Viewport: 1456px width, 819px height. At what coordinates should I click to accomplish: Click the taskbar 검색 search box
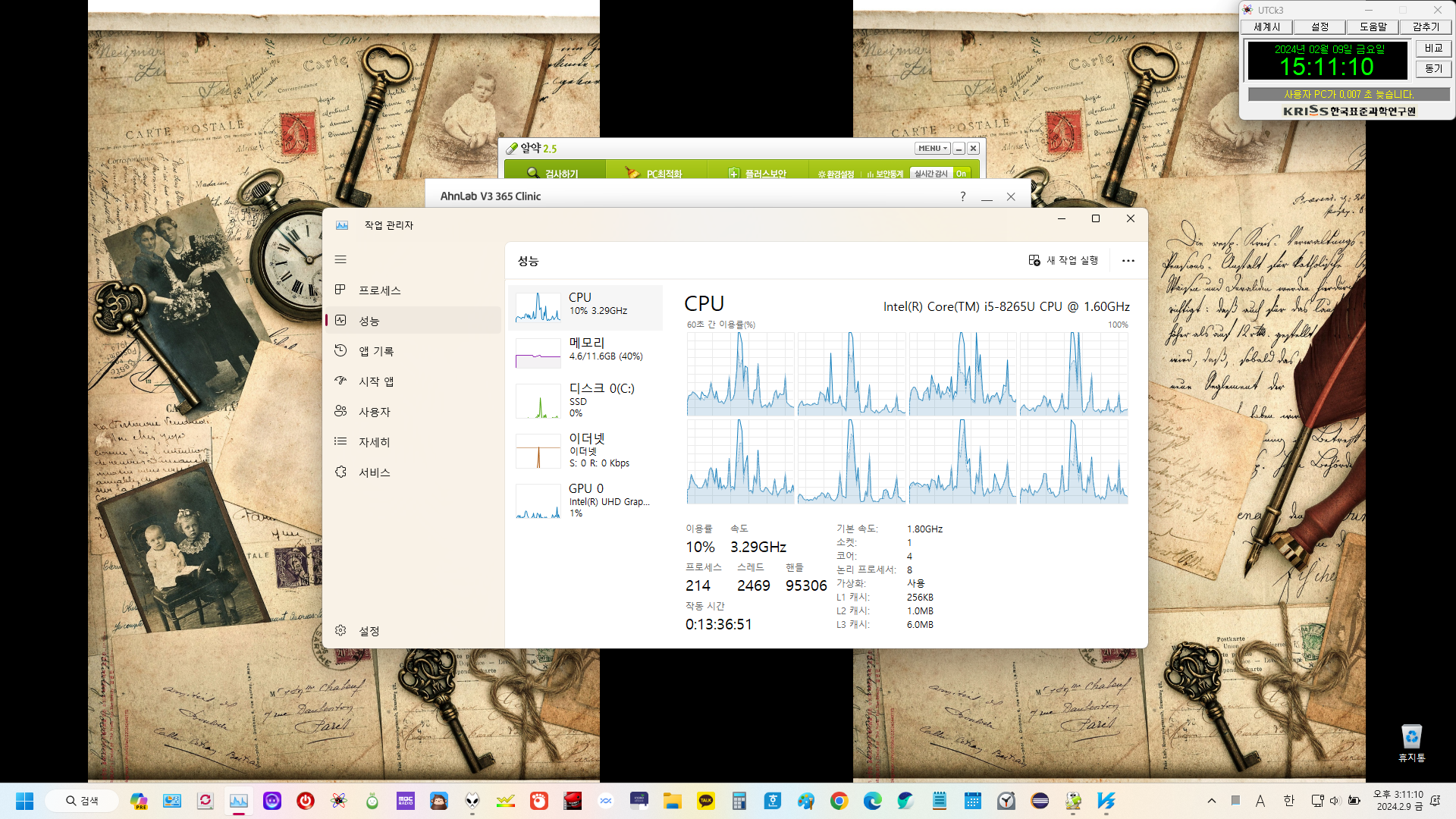pyautogui.click(x=82, y=801)
